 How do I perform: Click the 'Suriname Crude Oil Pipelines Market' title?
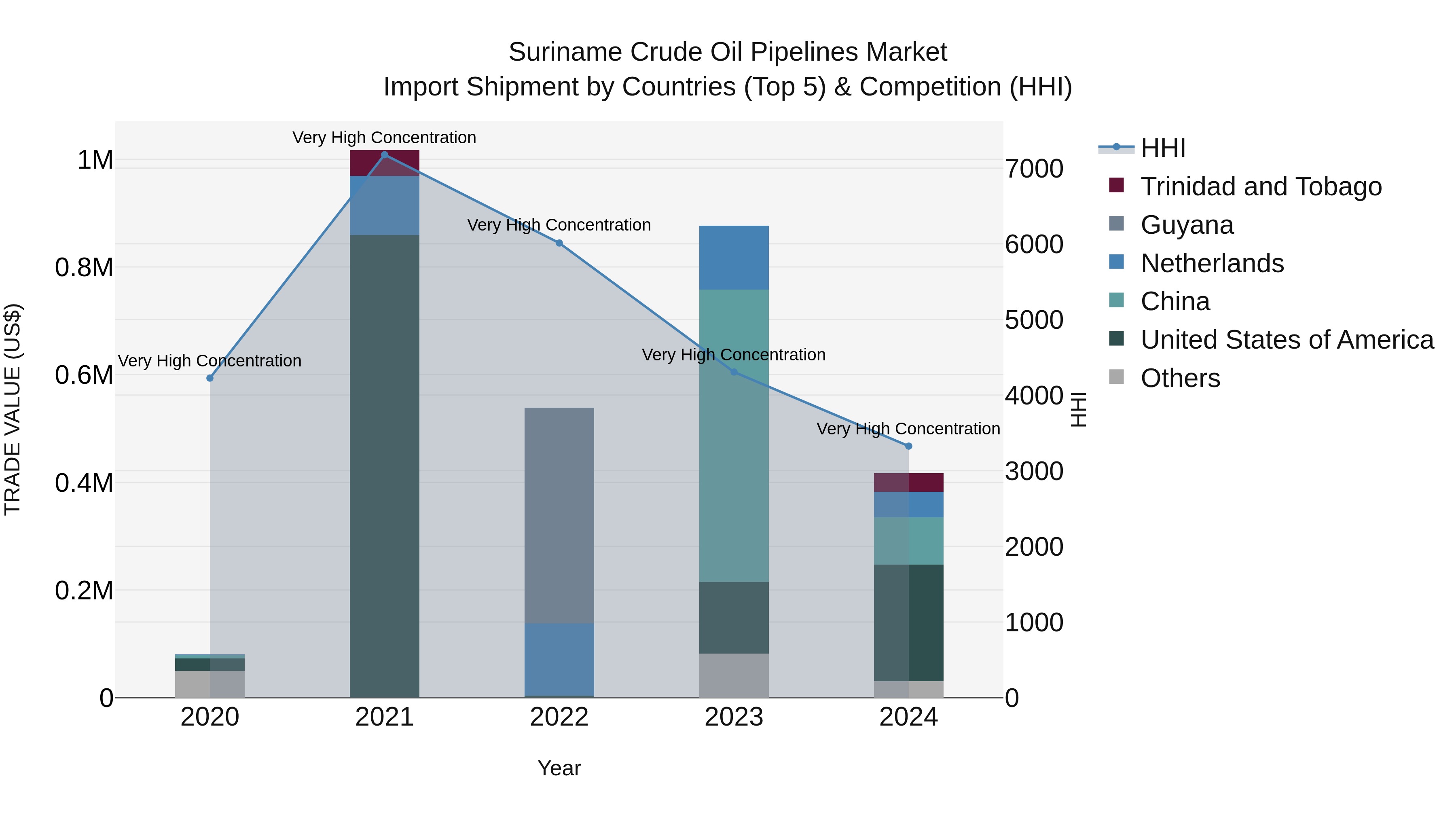(728, 52)
